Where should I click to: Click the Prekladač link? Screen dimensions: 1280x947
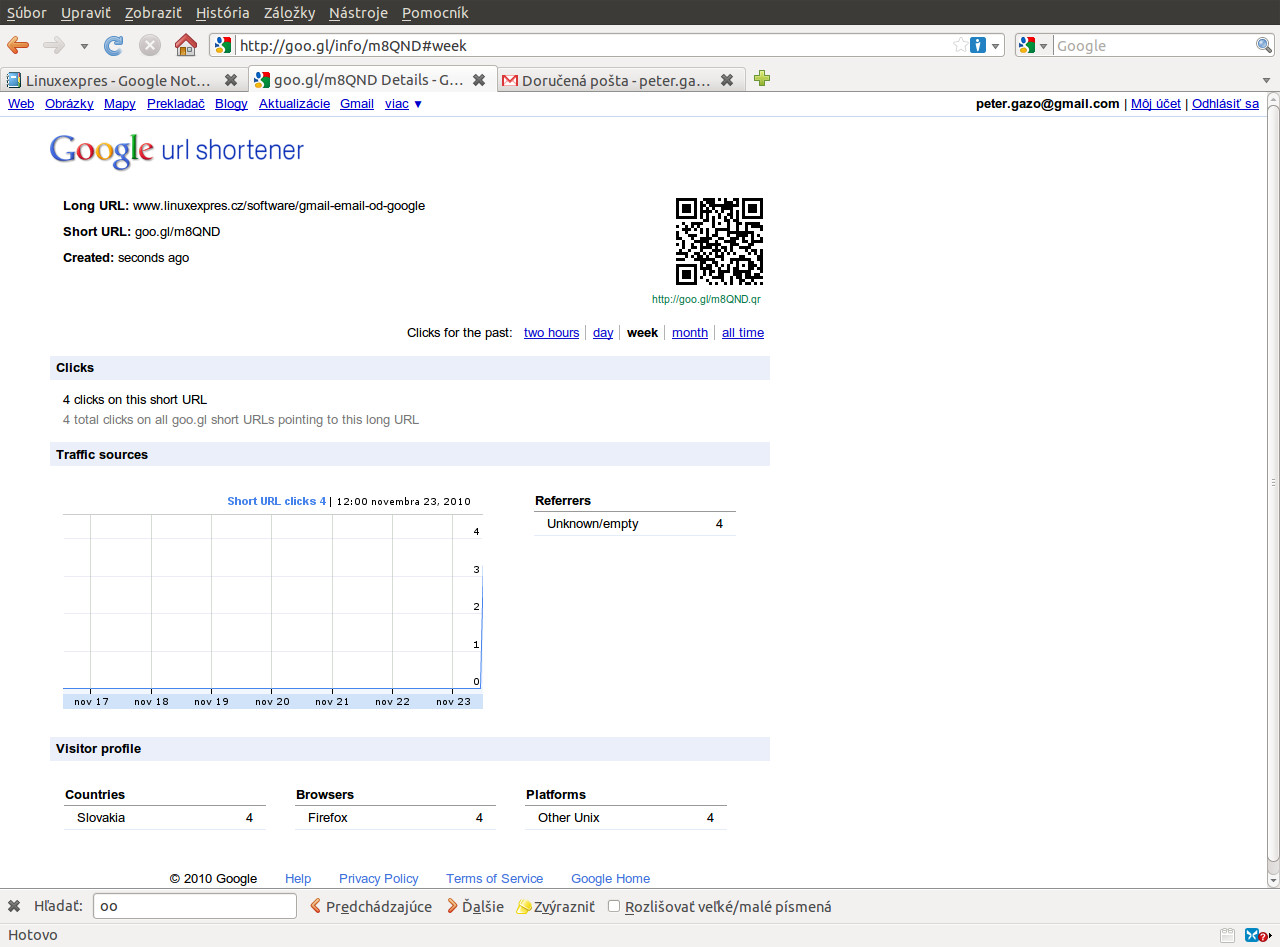pos(176,104)
